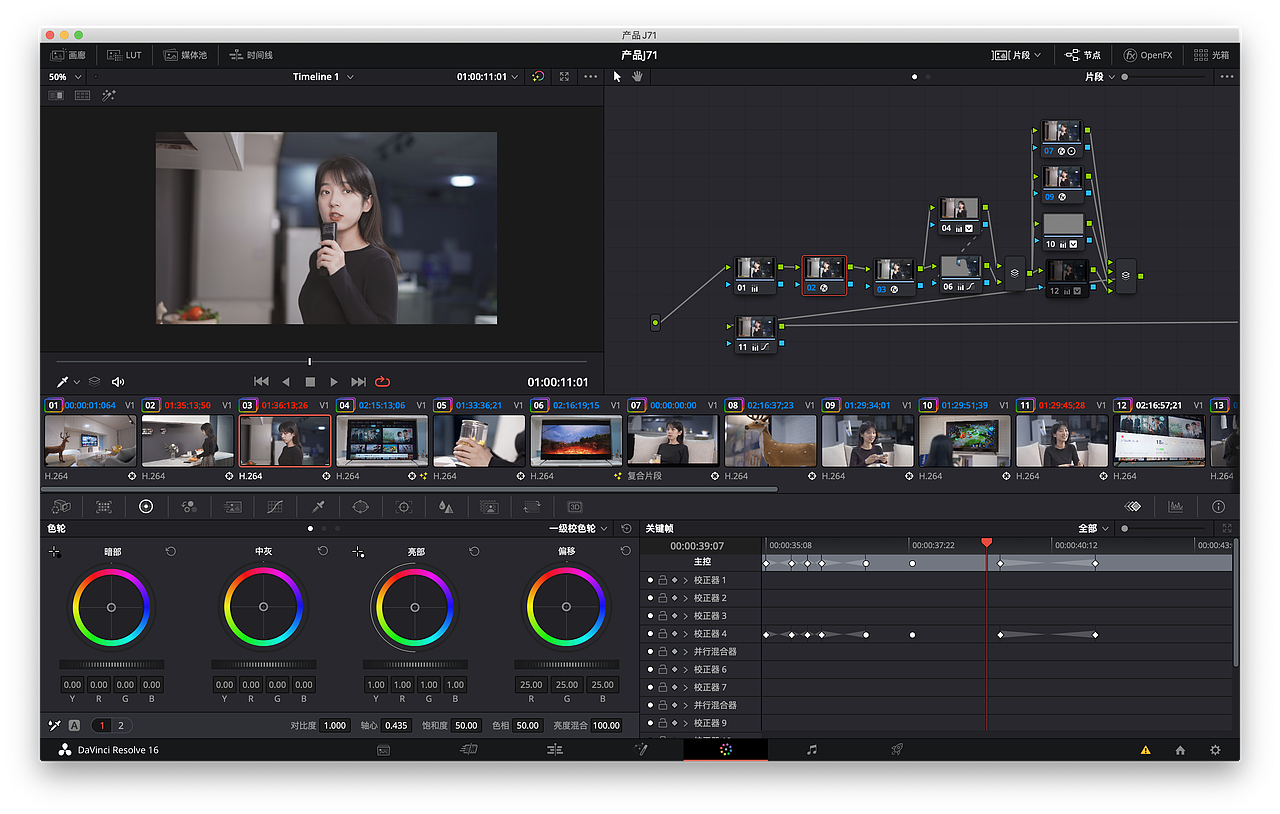Open project settings gear icon
The height and width of the screenshot is (814, 1280).
click(x=1215, y=750)
